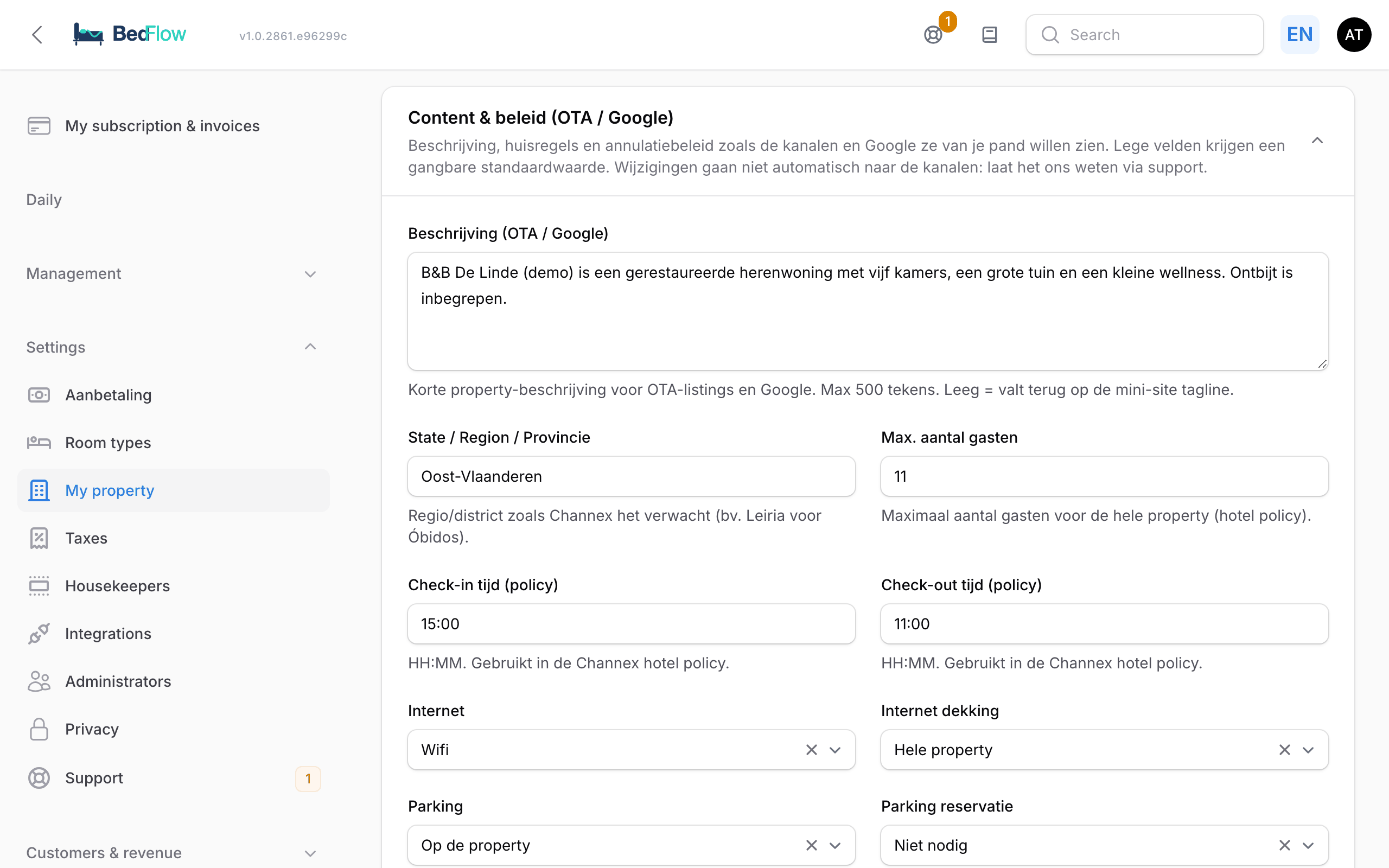
Task: Open the Parking dropdown arrow
Action: (x=835, y=845)
